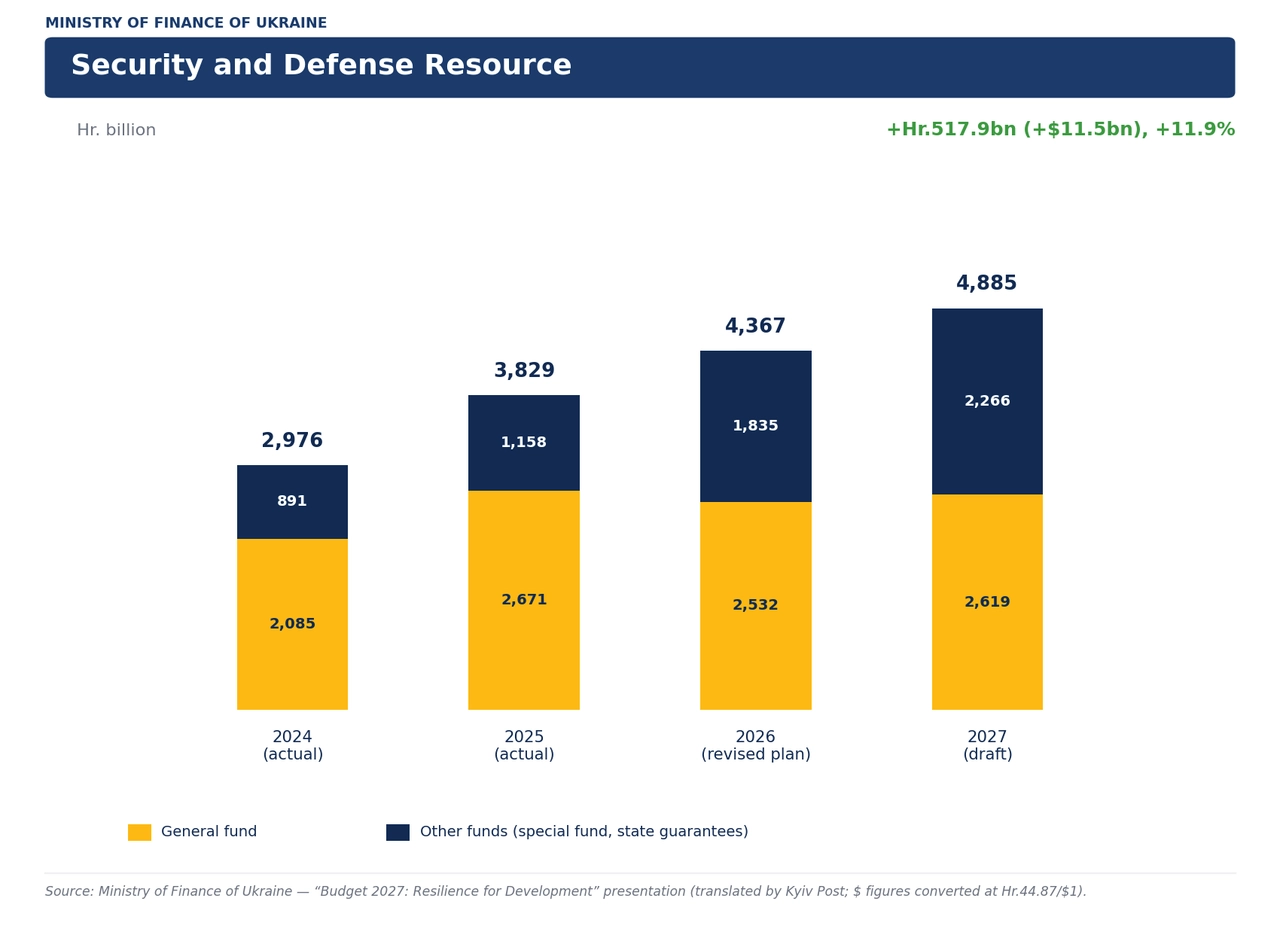Click the 2025 general fund segment 2,671
Screen dimensions: 1280x934
524,600
